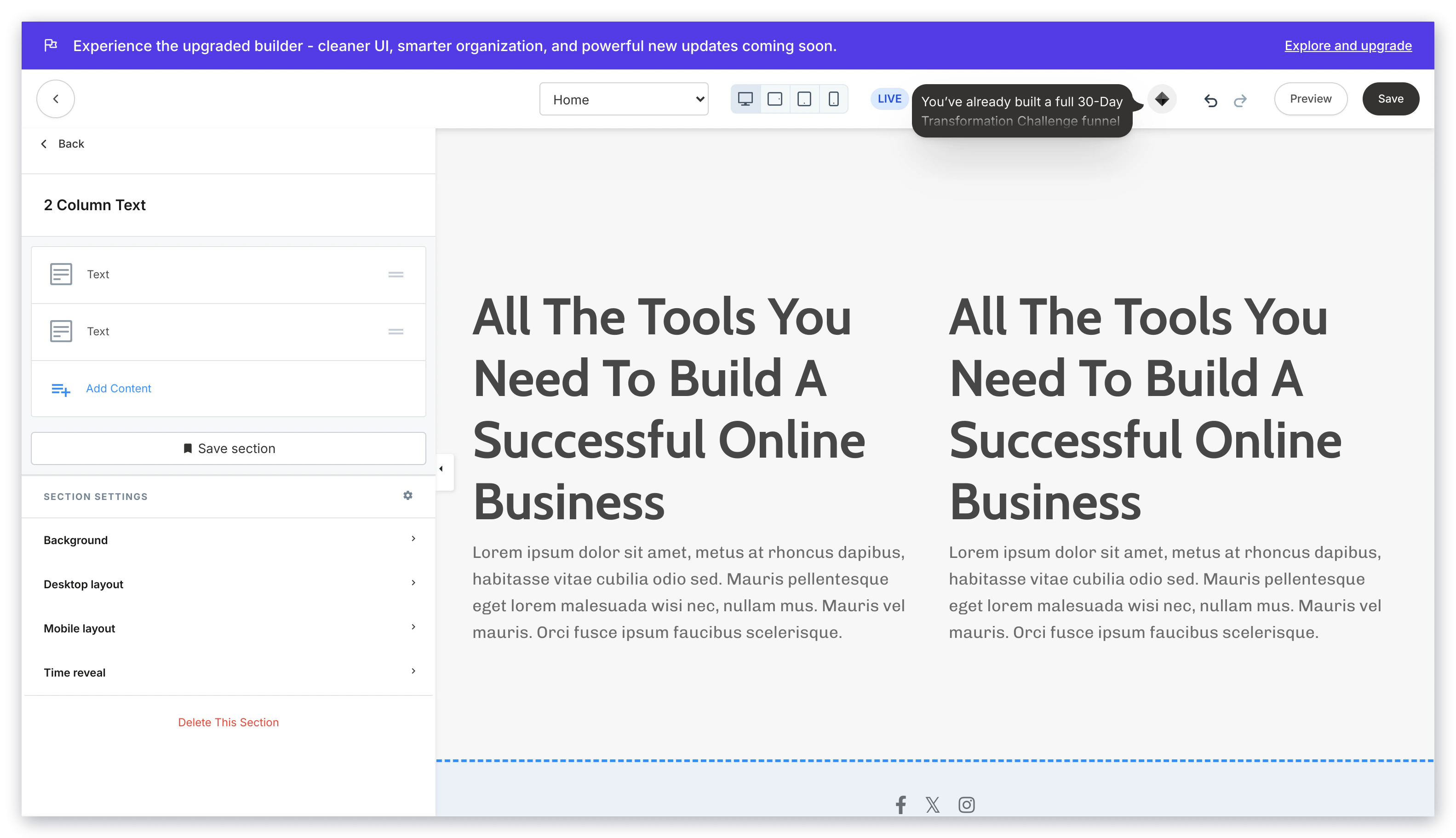
Task: Click the AI assistant diamond icon
Action: 1161,99
